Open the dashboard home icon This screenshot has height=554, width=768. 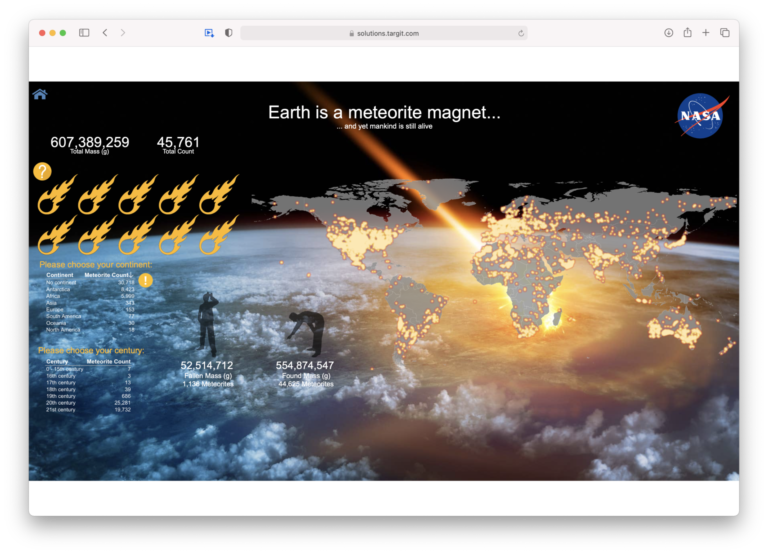pyautogui.click(x=40, y=94)
